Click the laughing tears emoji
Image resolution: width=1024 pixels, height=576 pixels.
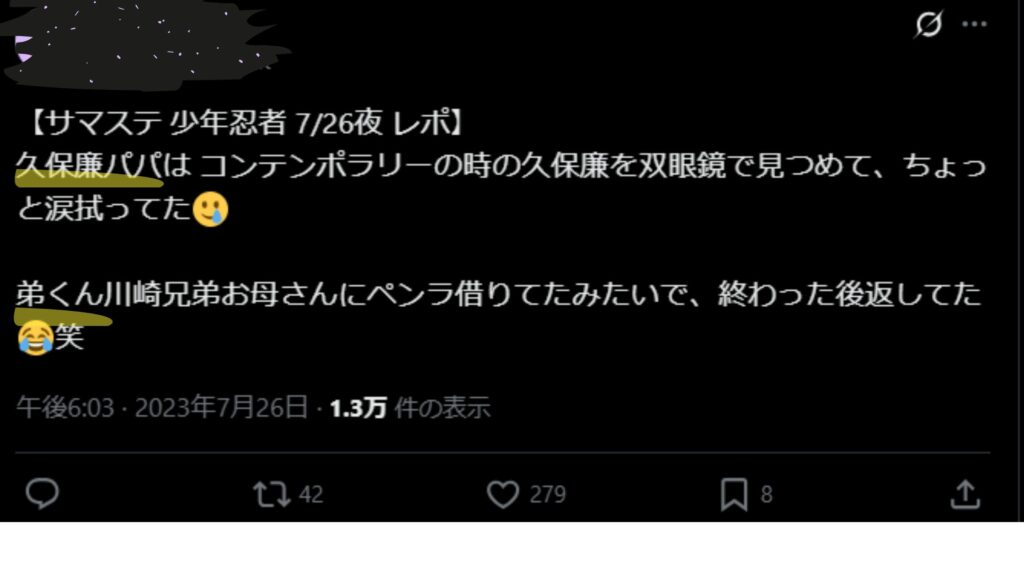35,338
